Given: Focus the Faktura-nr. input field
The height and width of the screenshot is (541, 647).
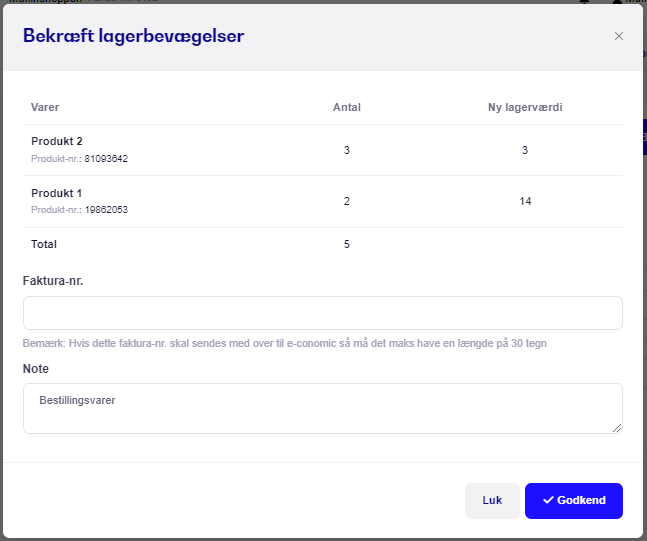Looking at the screenshot, I should click(323, 313).
